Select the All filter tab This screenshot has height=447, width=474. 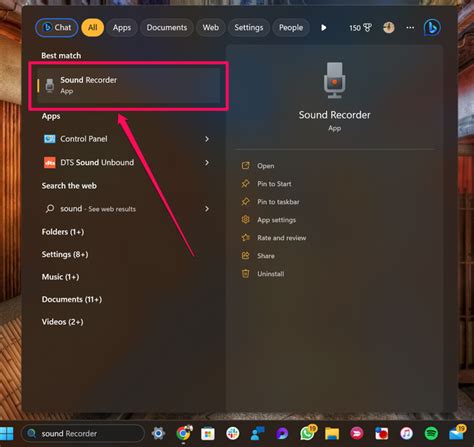(x=93, y=28)
